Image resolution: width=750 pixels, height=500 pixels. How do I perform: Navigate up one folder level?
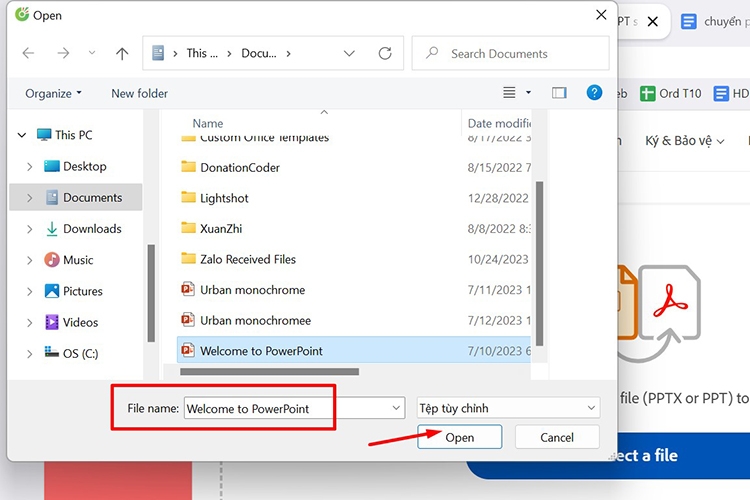(x=122, y=53)
